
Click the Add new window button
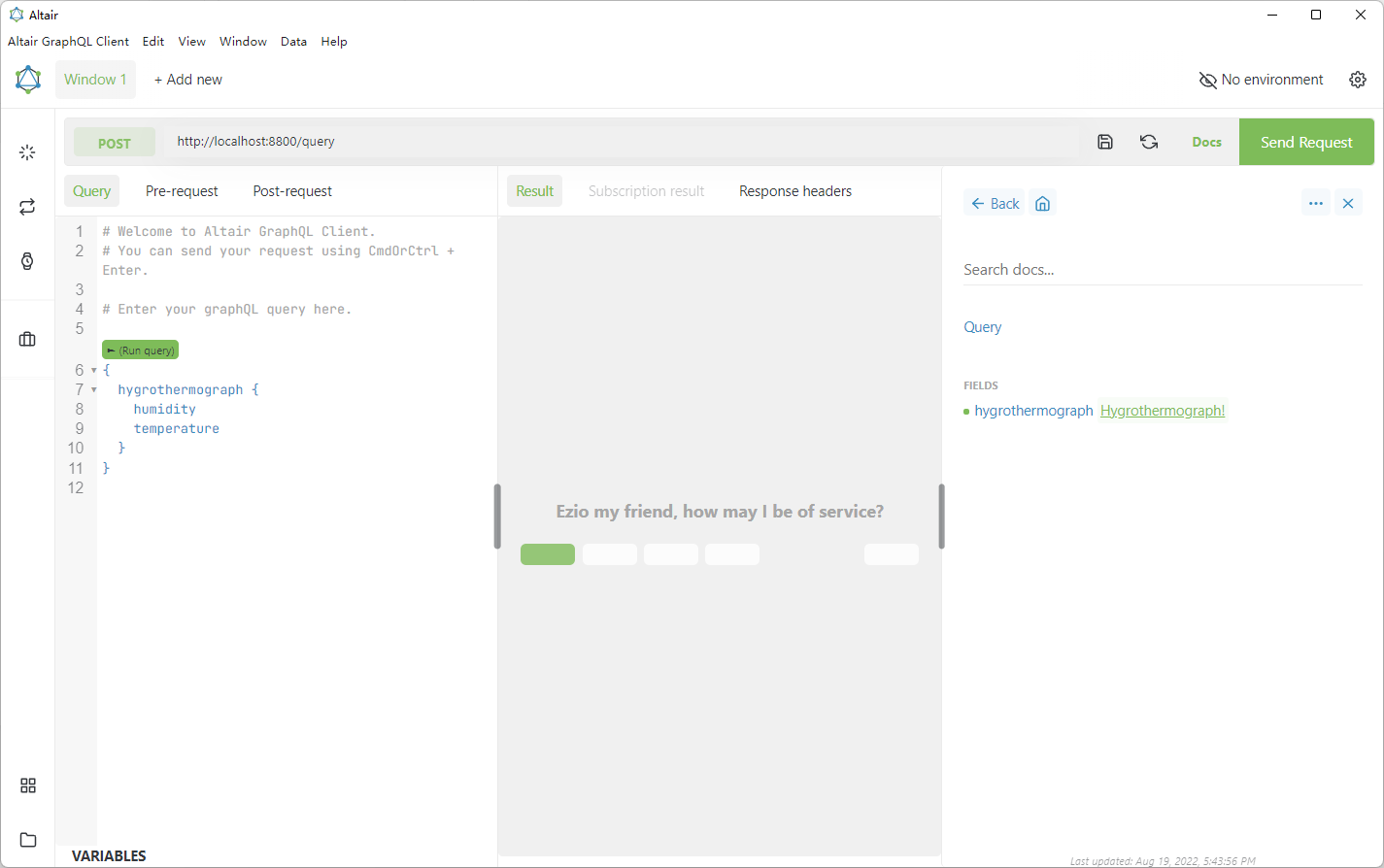pos(188,80)
